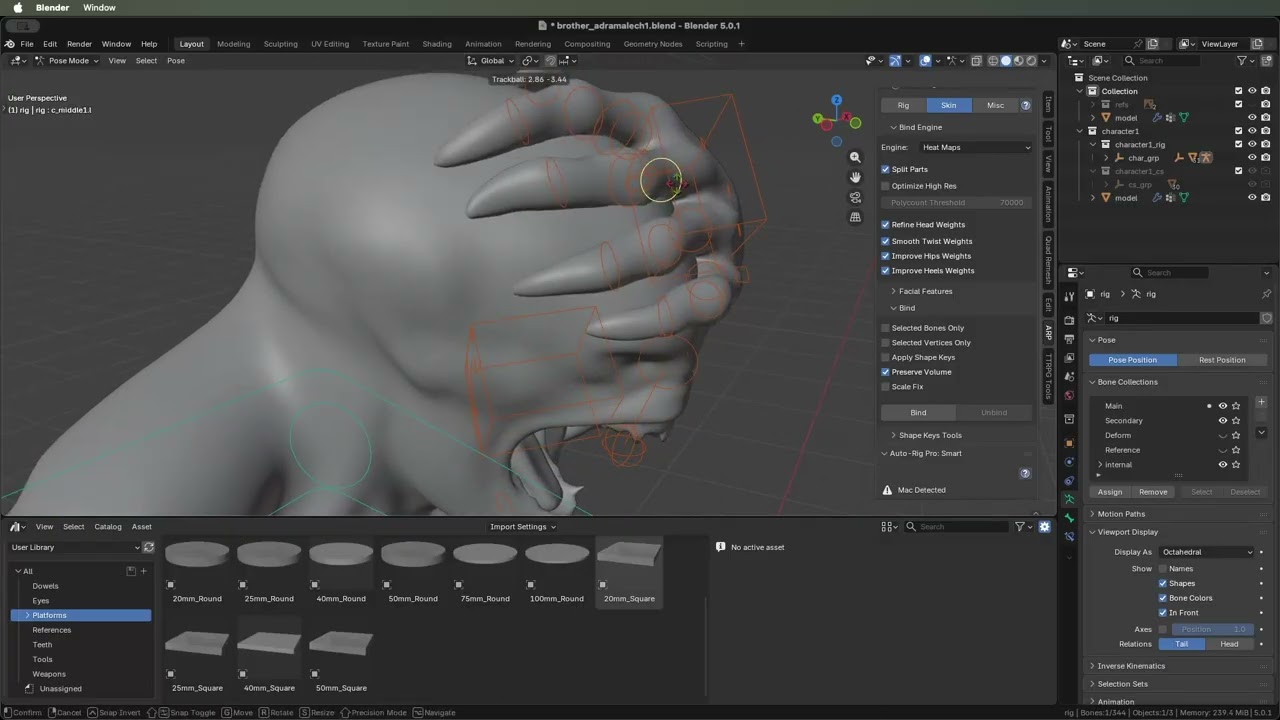This screenshot has height=720, width=1280.
Task: Select the Rig tab in ARP panel
Action: [903, 105]
